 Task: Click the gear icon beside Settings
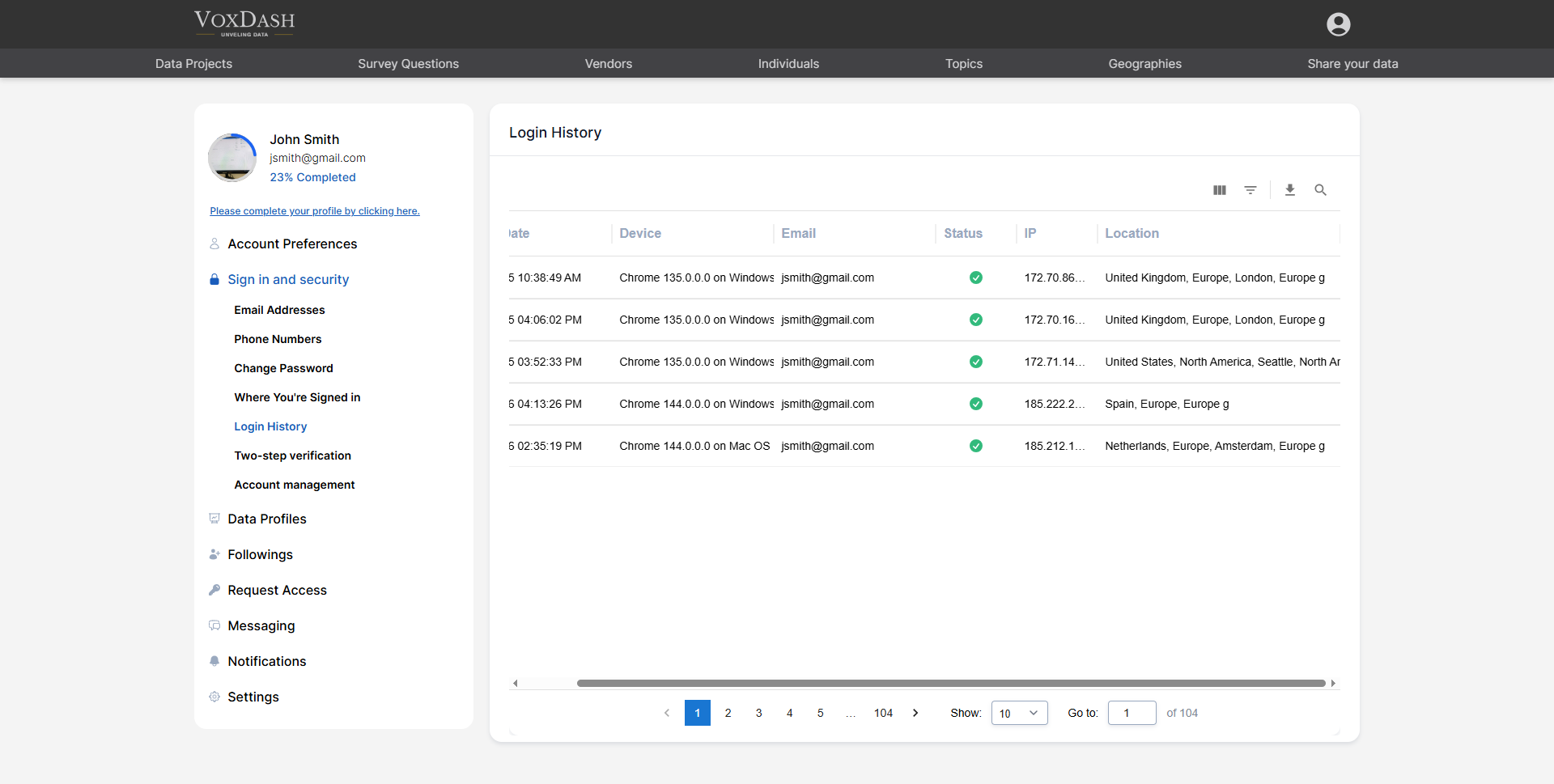(x=214, y=697)
